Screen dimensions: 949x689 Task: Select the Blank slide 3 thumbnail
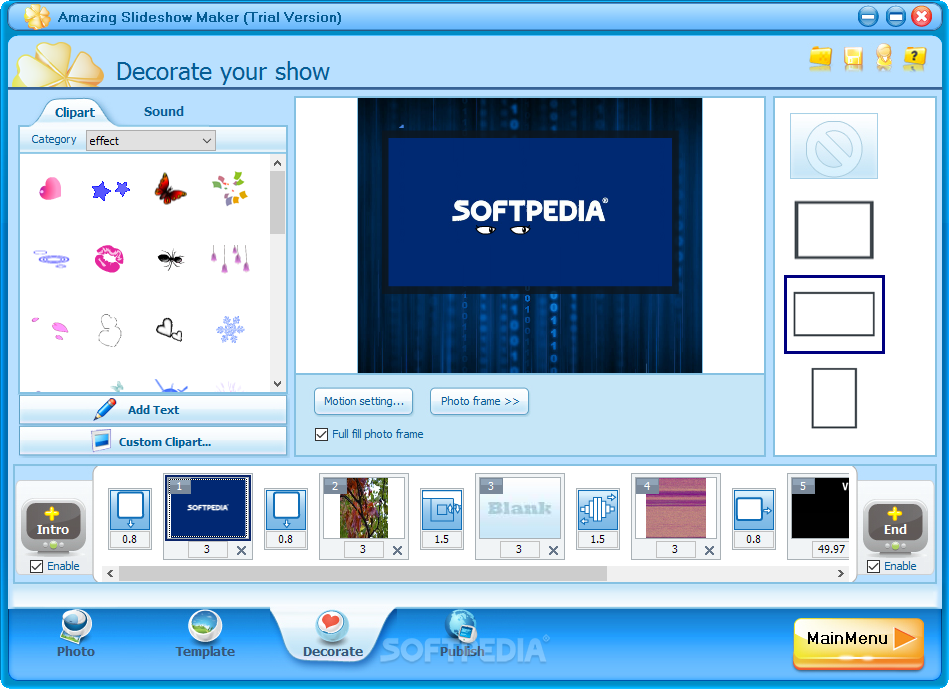point(519,508)
